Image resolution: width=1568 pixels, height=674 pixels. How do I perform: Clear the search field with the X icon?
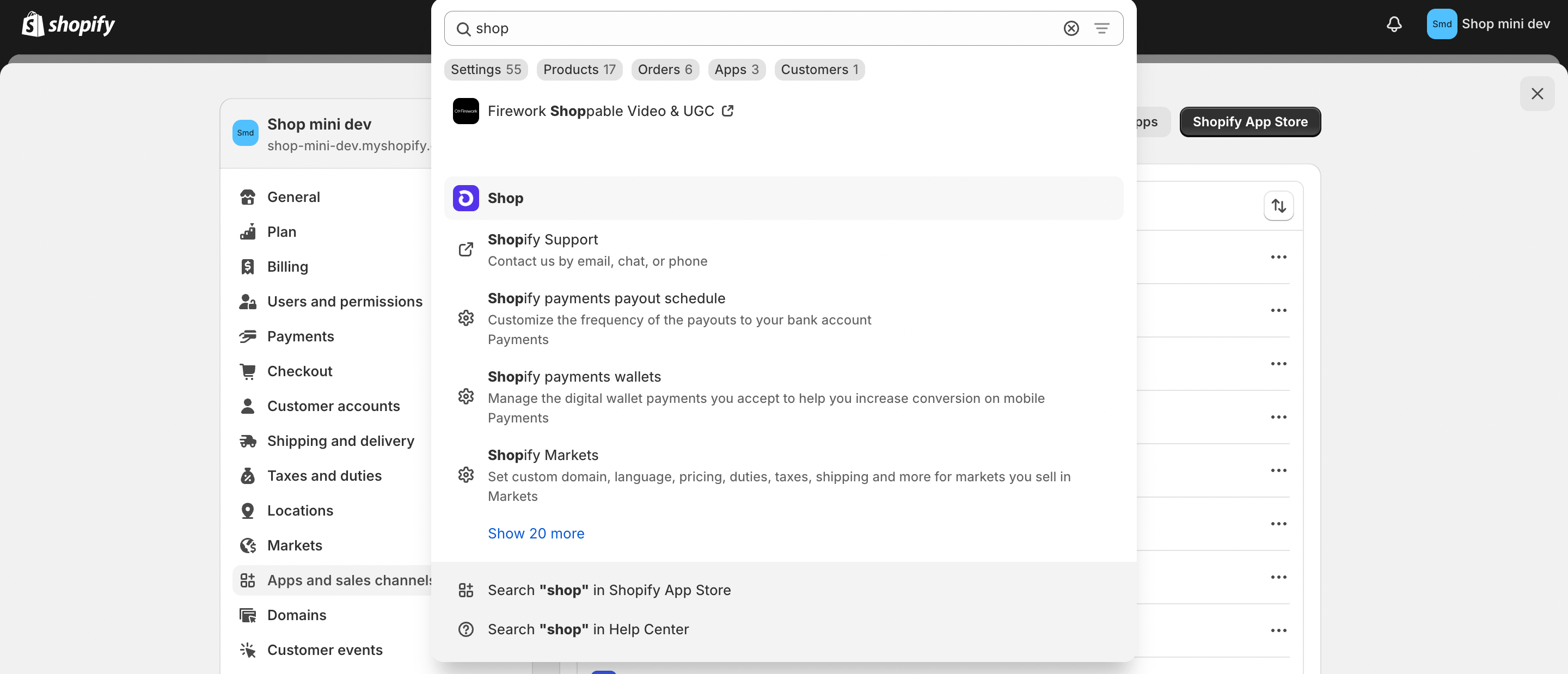1071,29
